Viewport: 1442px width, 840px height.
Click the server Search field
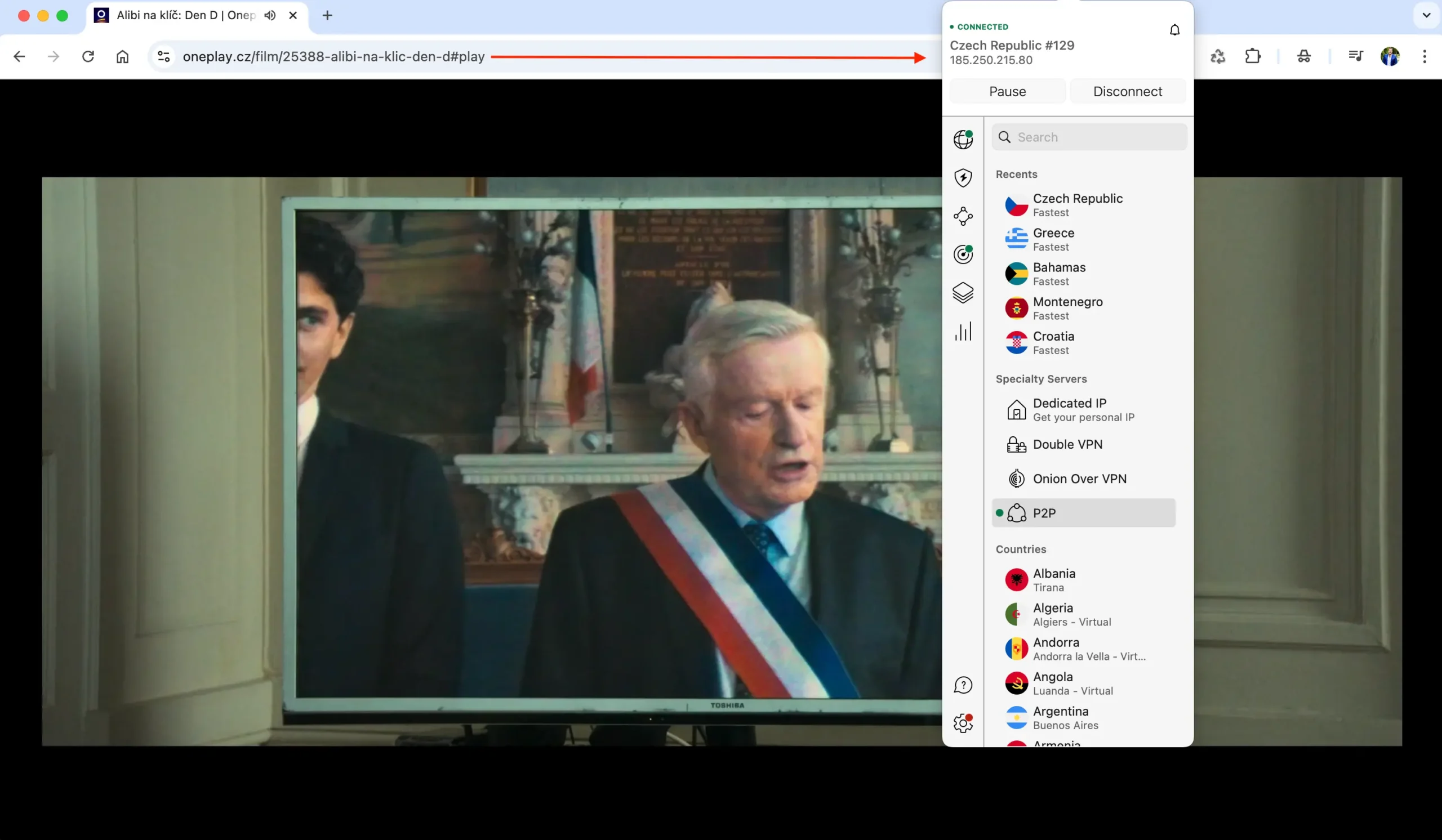(x=1089, y=137)
